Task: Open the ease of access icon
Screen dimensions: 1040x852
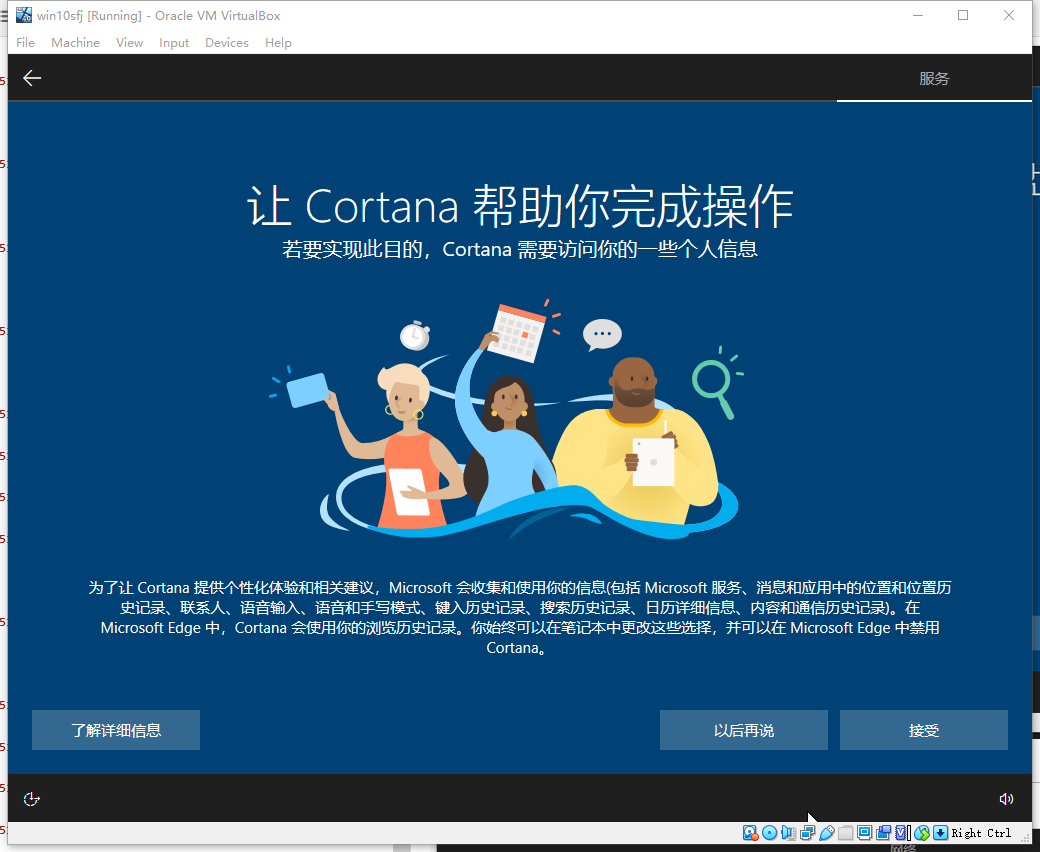Action: click(31, 799)
